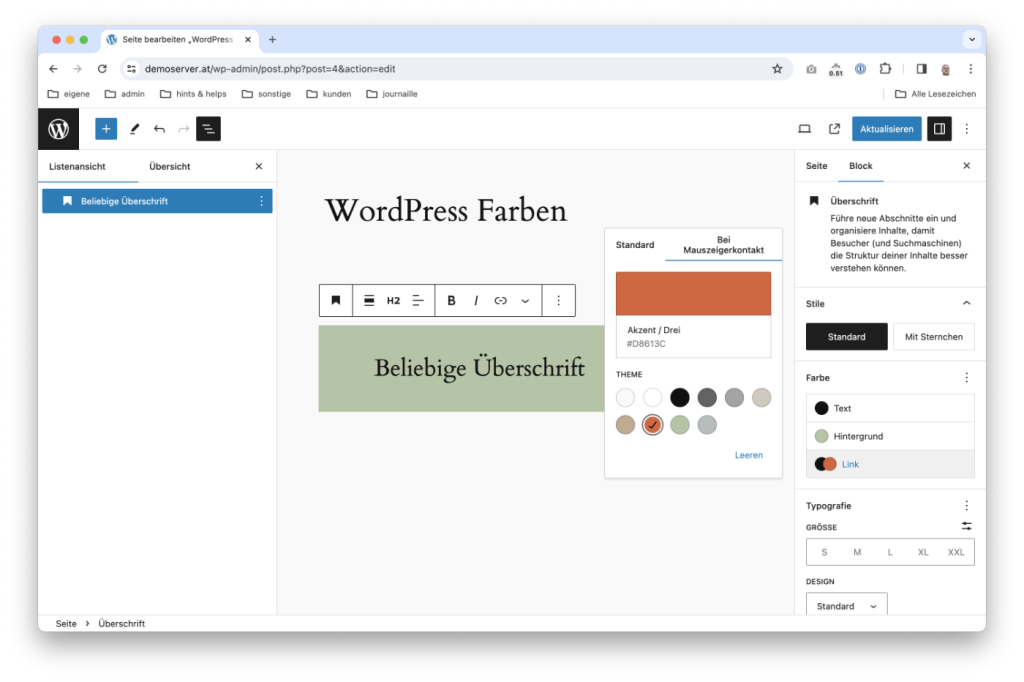Switch to the Seite tab
Screen dimensions: 1024x682
(816, 166)
